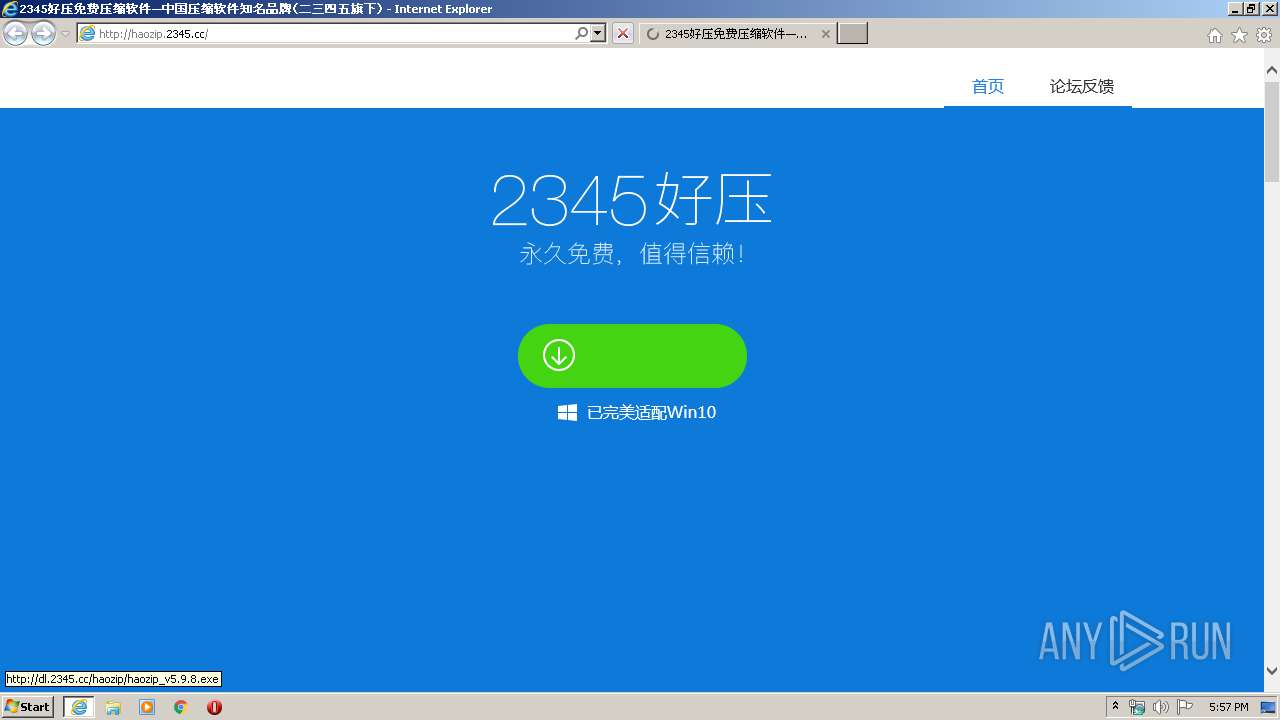Image resolution: width=1280 pixels, height=720 pixels.
Task: Open the recent pages dropdown arrow
Action: 65,34
